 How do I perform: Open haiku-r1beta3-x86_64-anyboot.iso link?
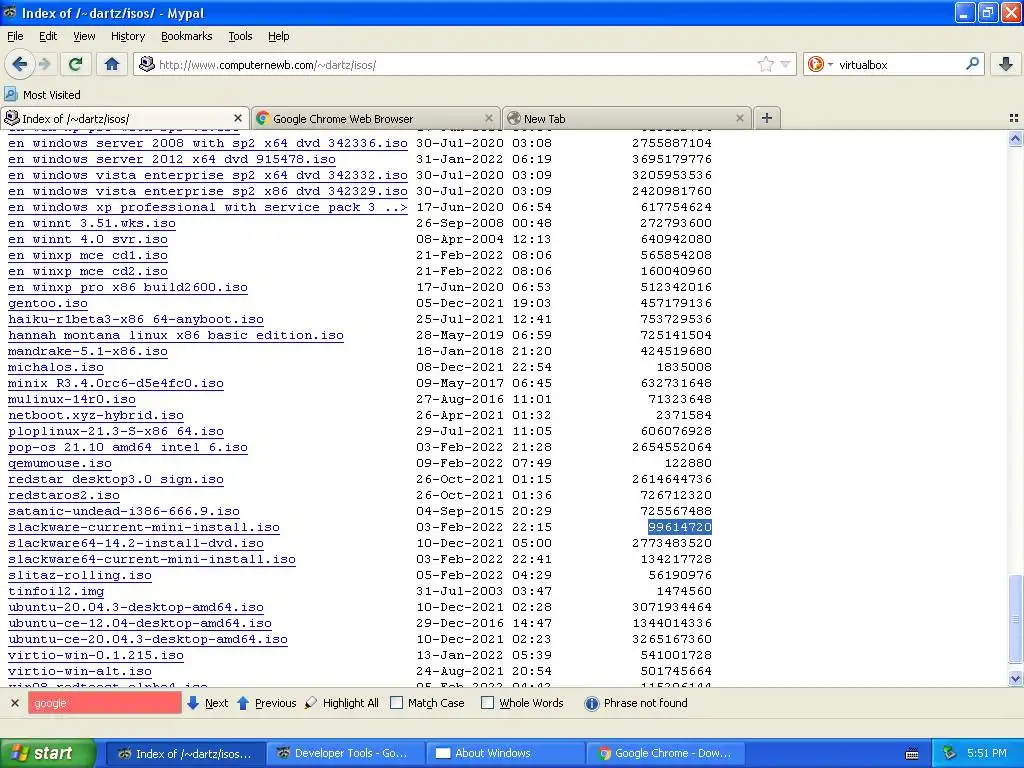click(x=136, y=319)
